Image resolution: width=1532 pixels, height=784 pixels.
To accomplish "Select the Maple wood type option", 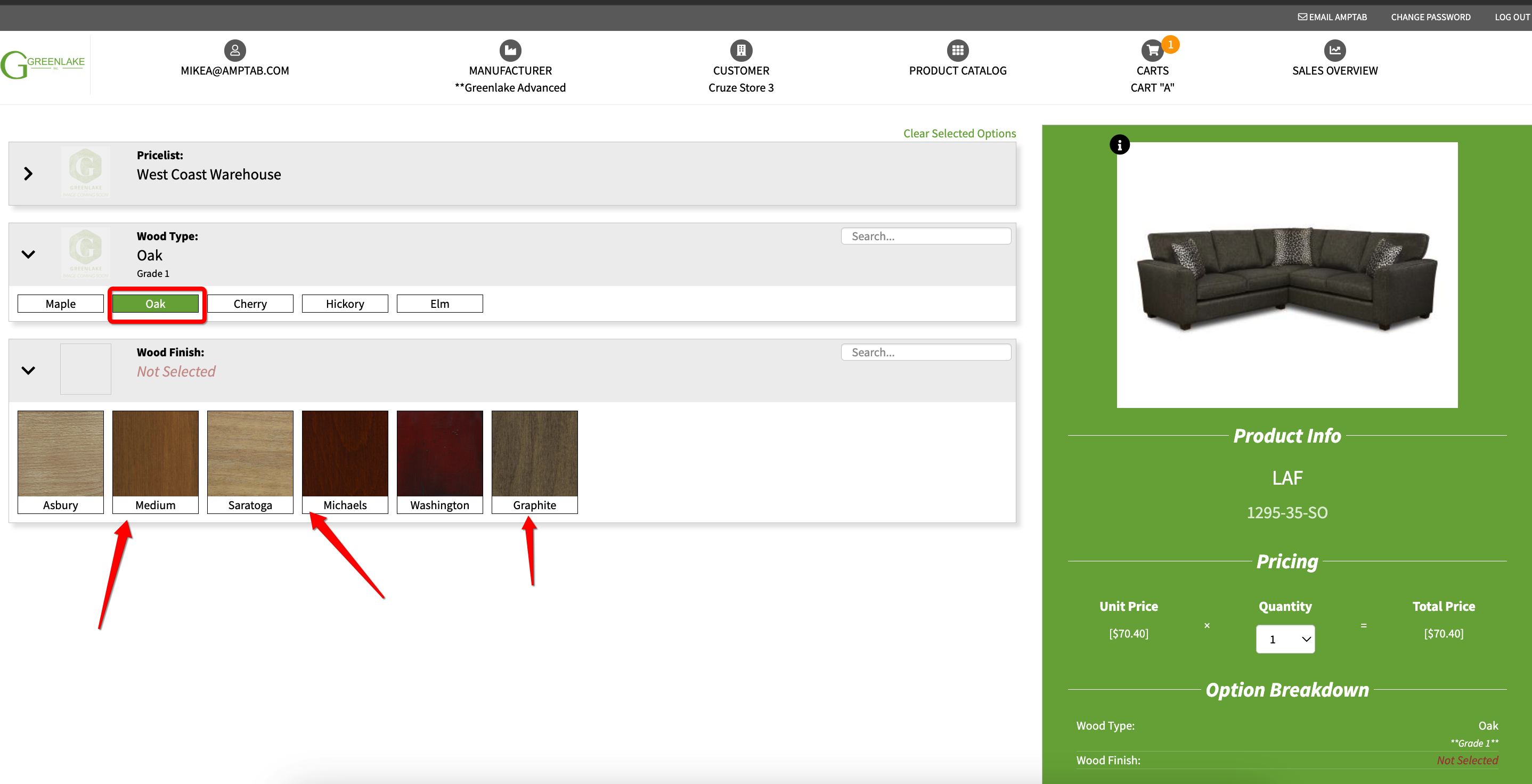I will click(61, 304).
